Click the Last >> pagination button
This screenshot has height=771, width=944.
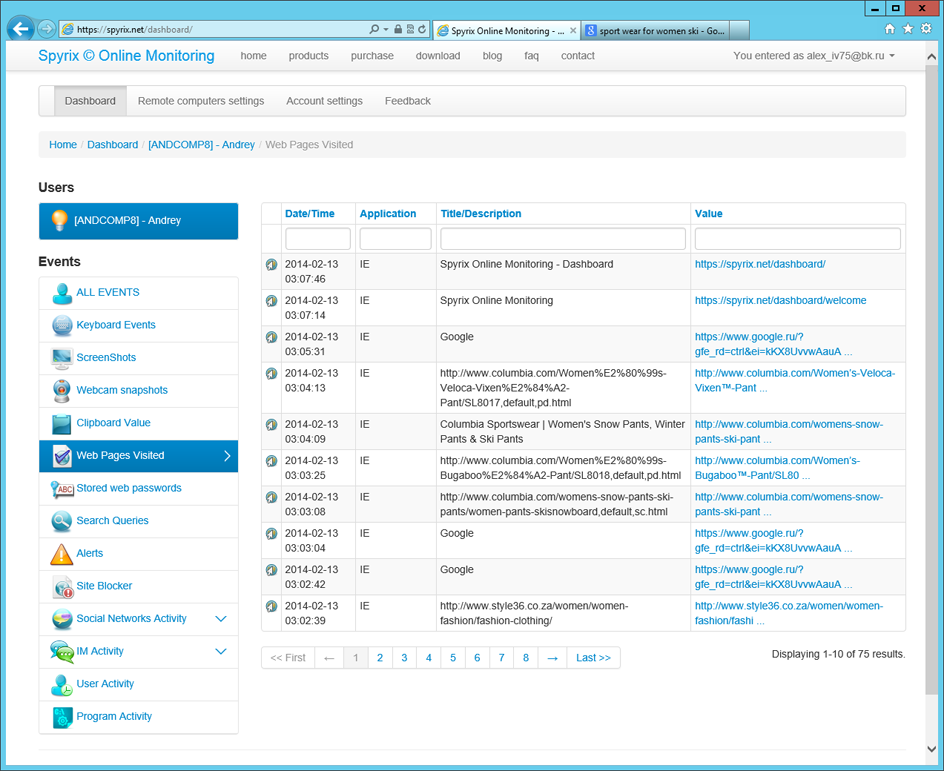tap(593, 658)
